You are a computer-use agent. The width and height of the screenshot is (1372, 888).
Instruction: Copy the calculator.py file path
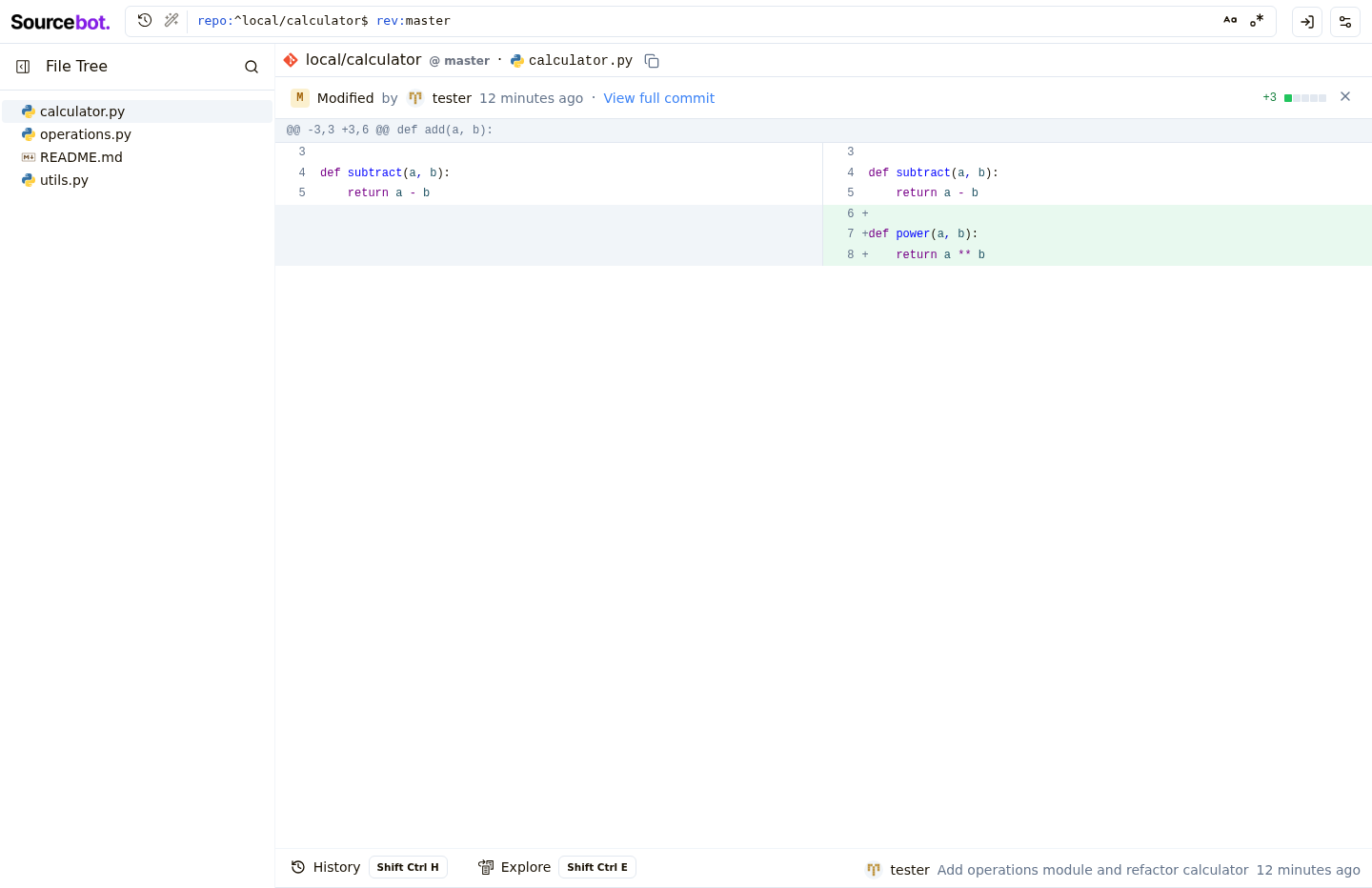(652, 60)
